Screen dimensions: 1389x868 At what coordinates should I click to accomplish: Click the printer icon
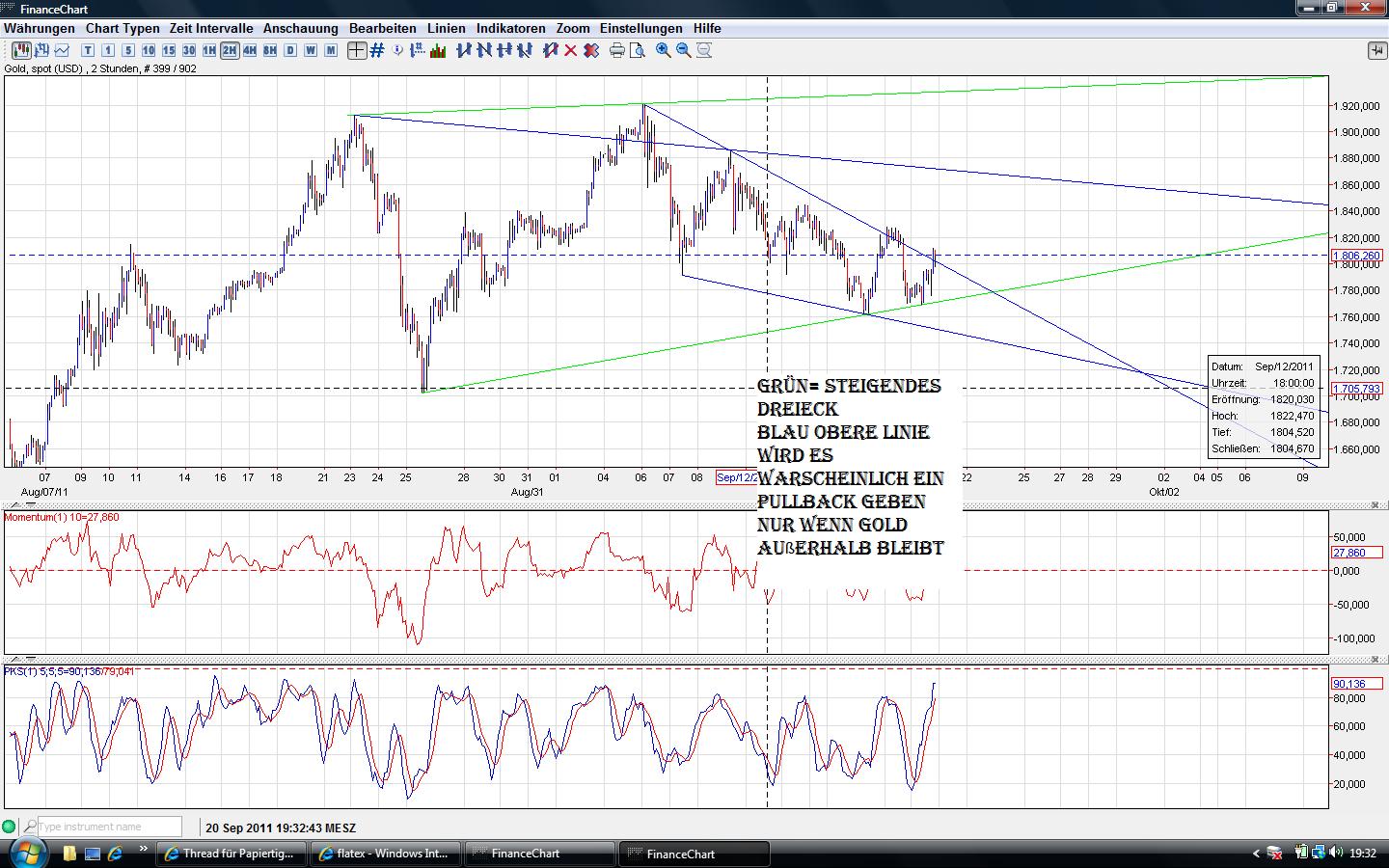pos(617,50)
